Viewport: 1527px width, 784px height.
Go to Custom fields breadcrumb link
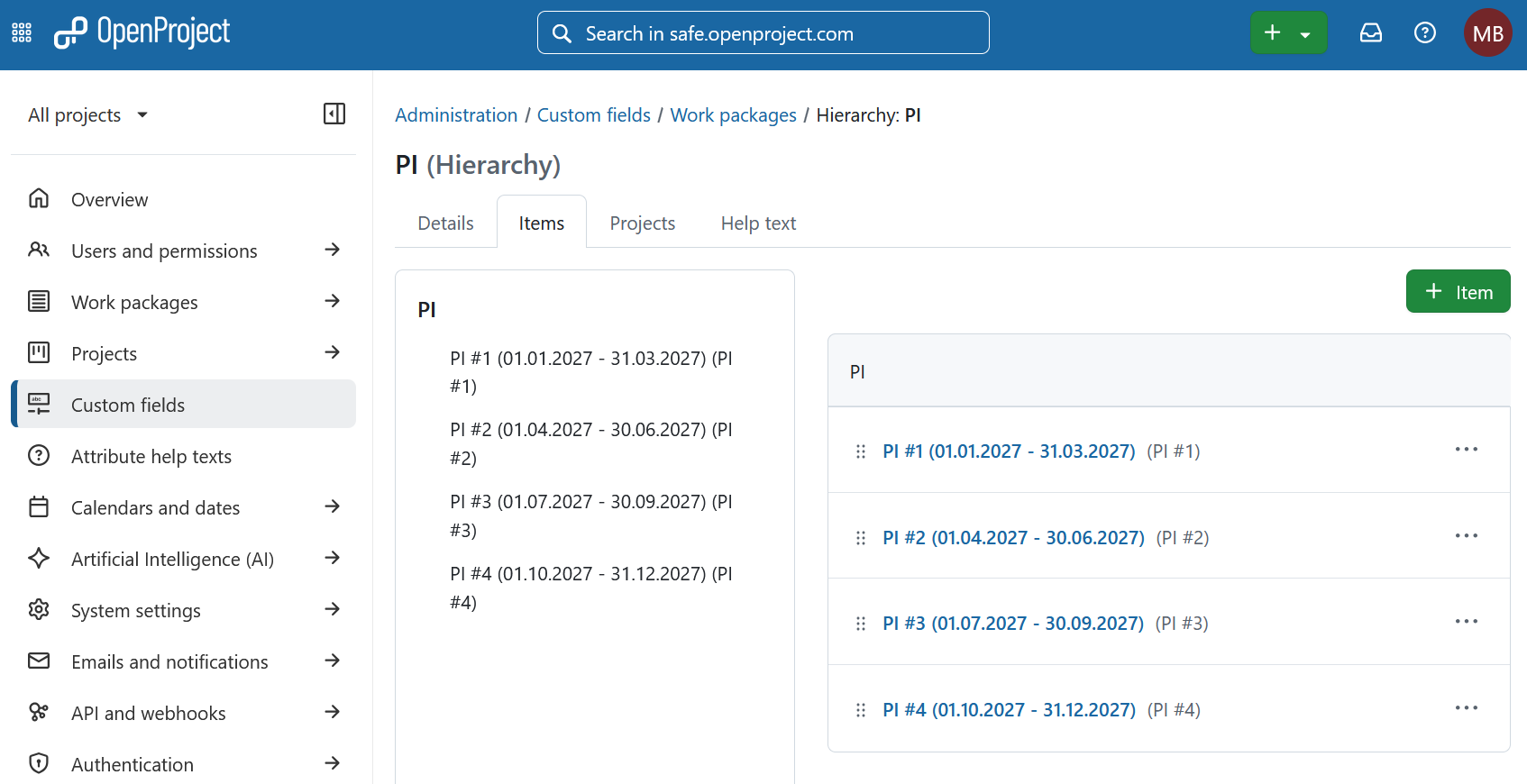[594, 115]
